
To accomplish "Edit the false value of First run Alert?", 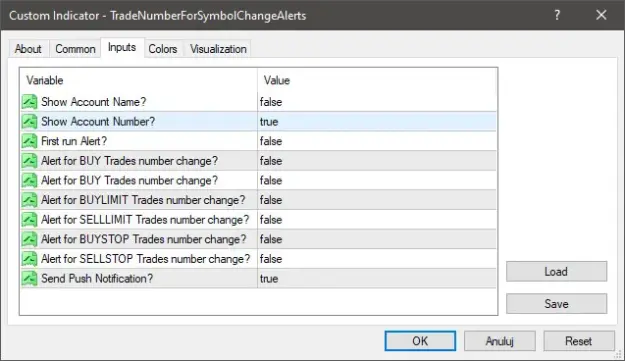I will pos(377,141).
